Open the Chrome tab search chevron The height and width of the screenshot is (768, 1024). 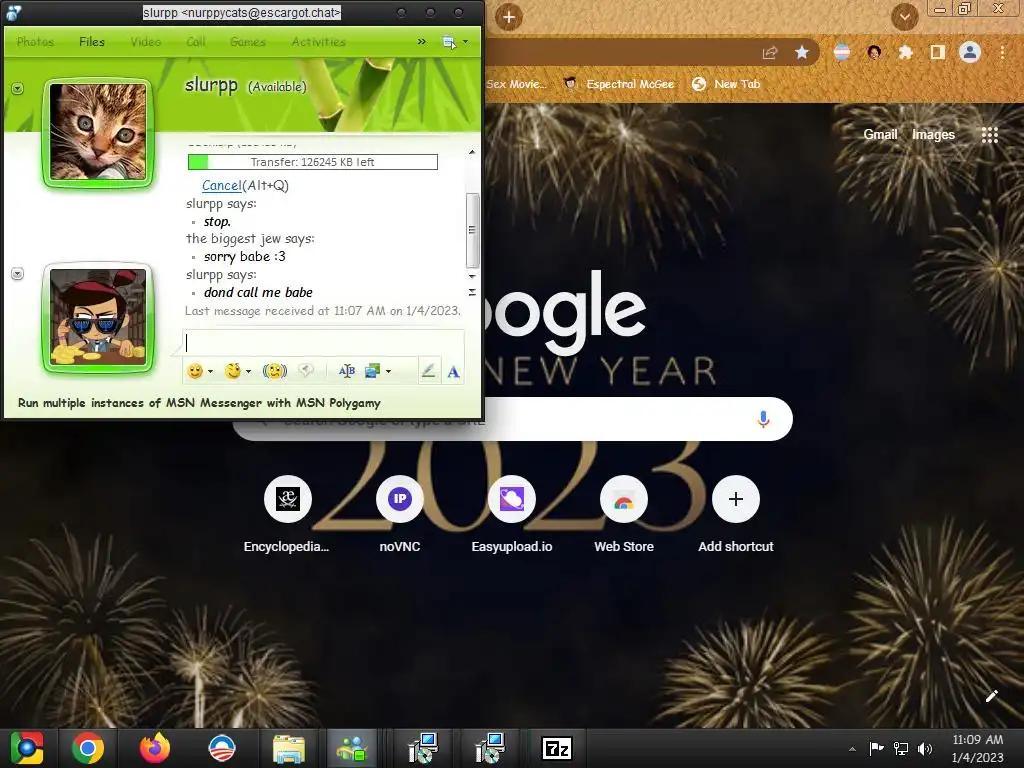(904, 17)
